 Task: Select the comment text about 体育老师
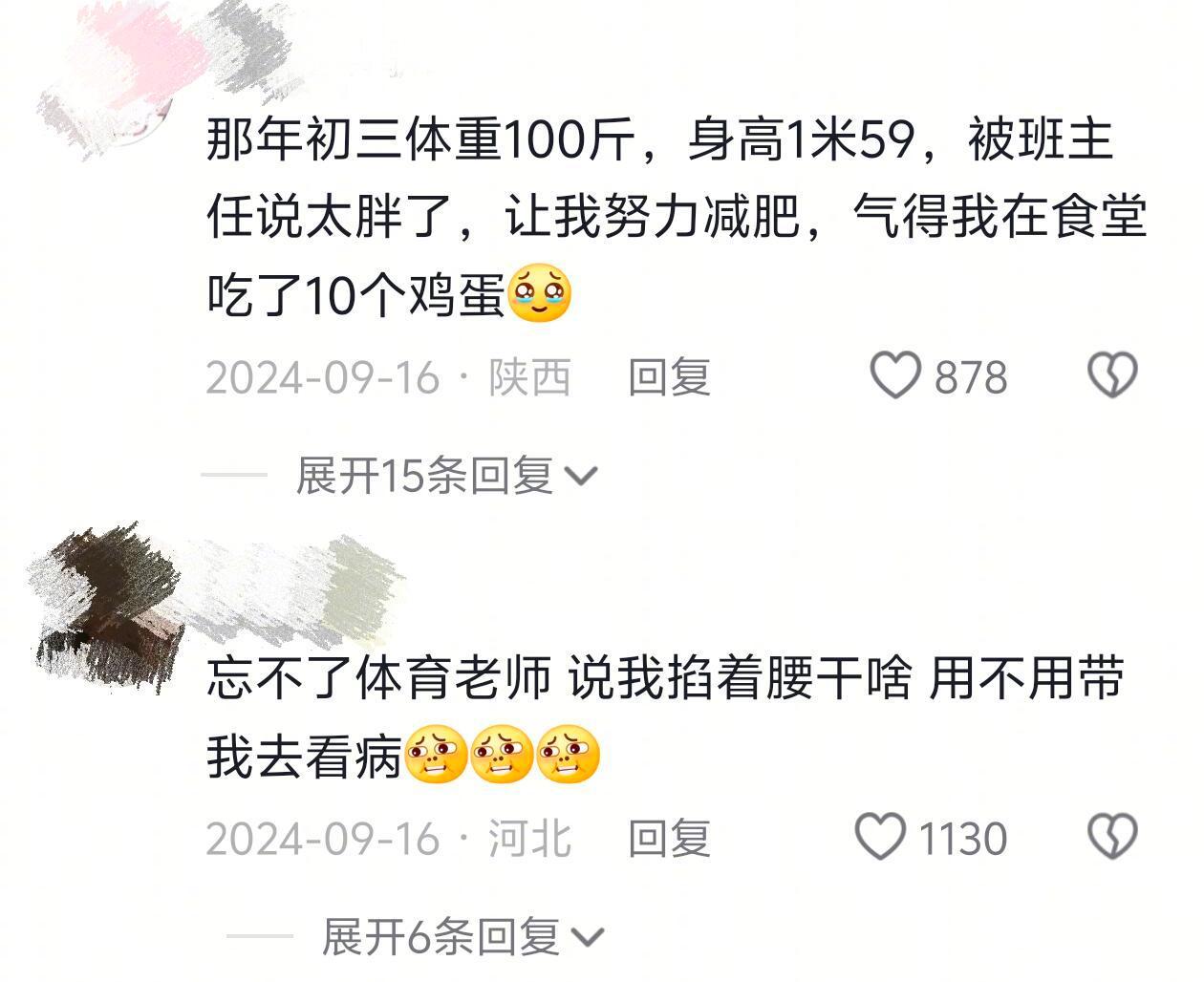[665, 716]
